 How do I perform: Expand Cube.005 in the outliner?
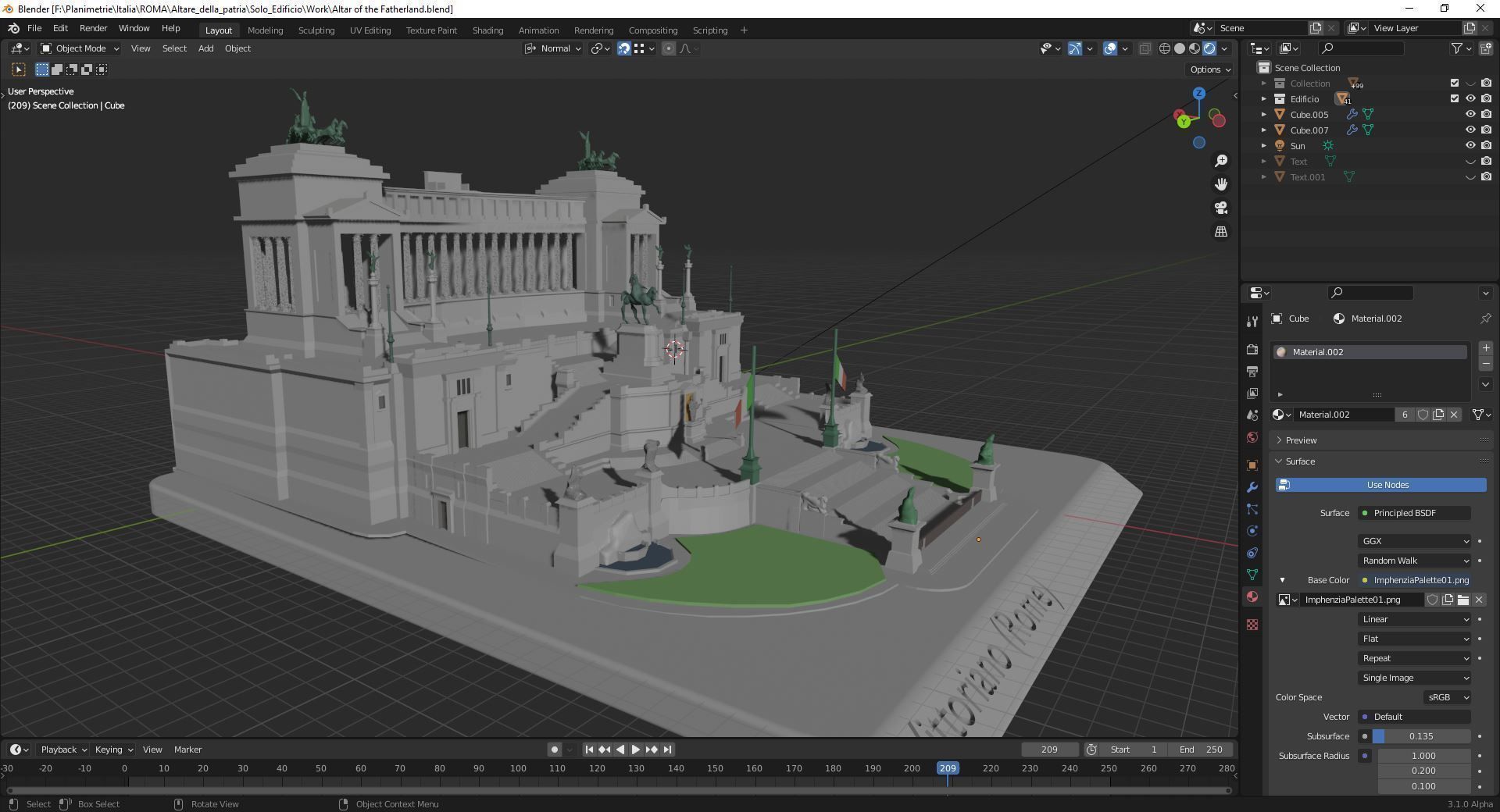[1263, 115]
